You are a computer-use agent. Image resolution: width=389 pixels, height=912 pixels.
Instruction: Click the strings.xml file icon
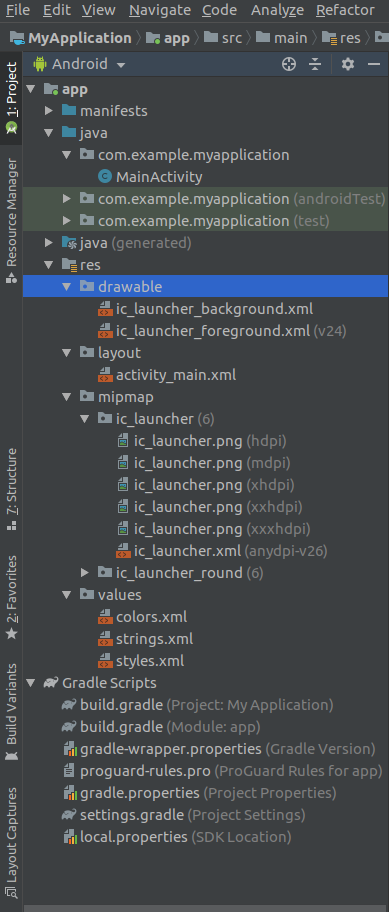[x=105, y=639]
